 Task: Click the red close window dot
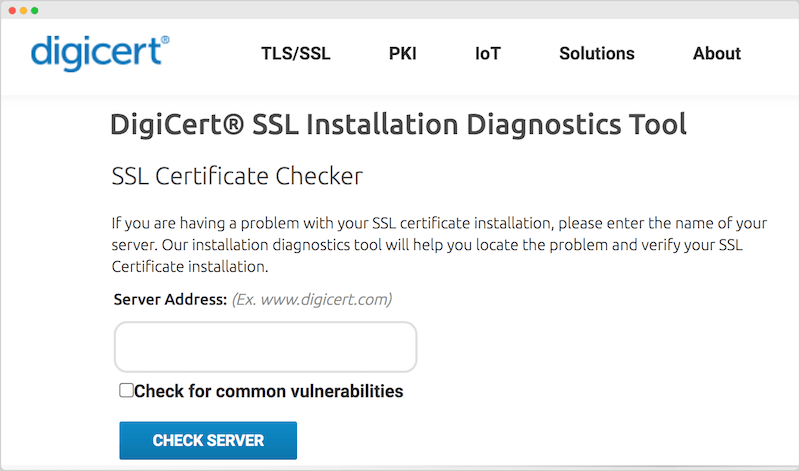point(12,10)
